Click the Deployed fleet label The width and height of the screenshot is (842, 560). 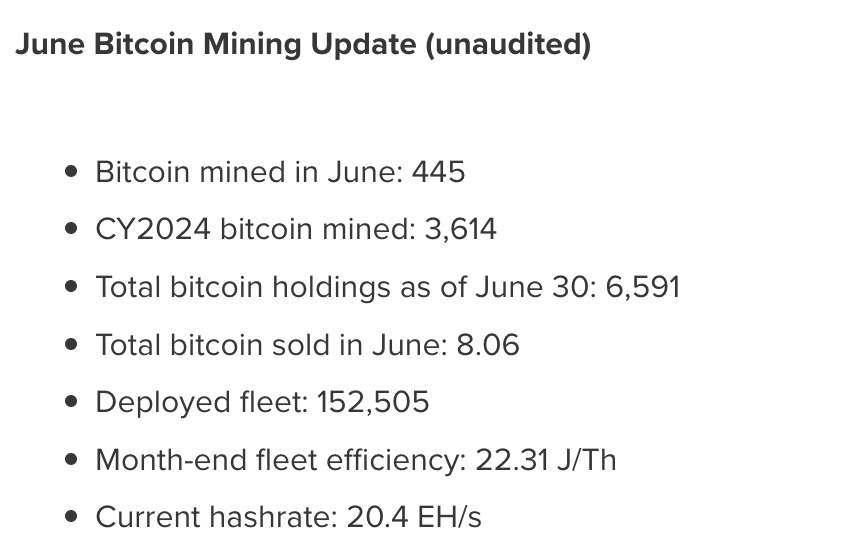tap(201, 403)
